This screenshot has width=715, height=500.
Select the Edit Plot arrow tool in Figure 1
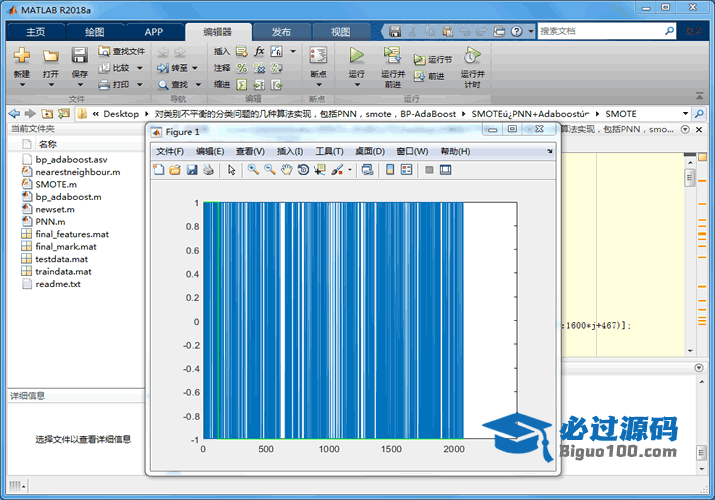[x=232, y=170]
